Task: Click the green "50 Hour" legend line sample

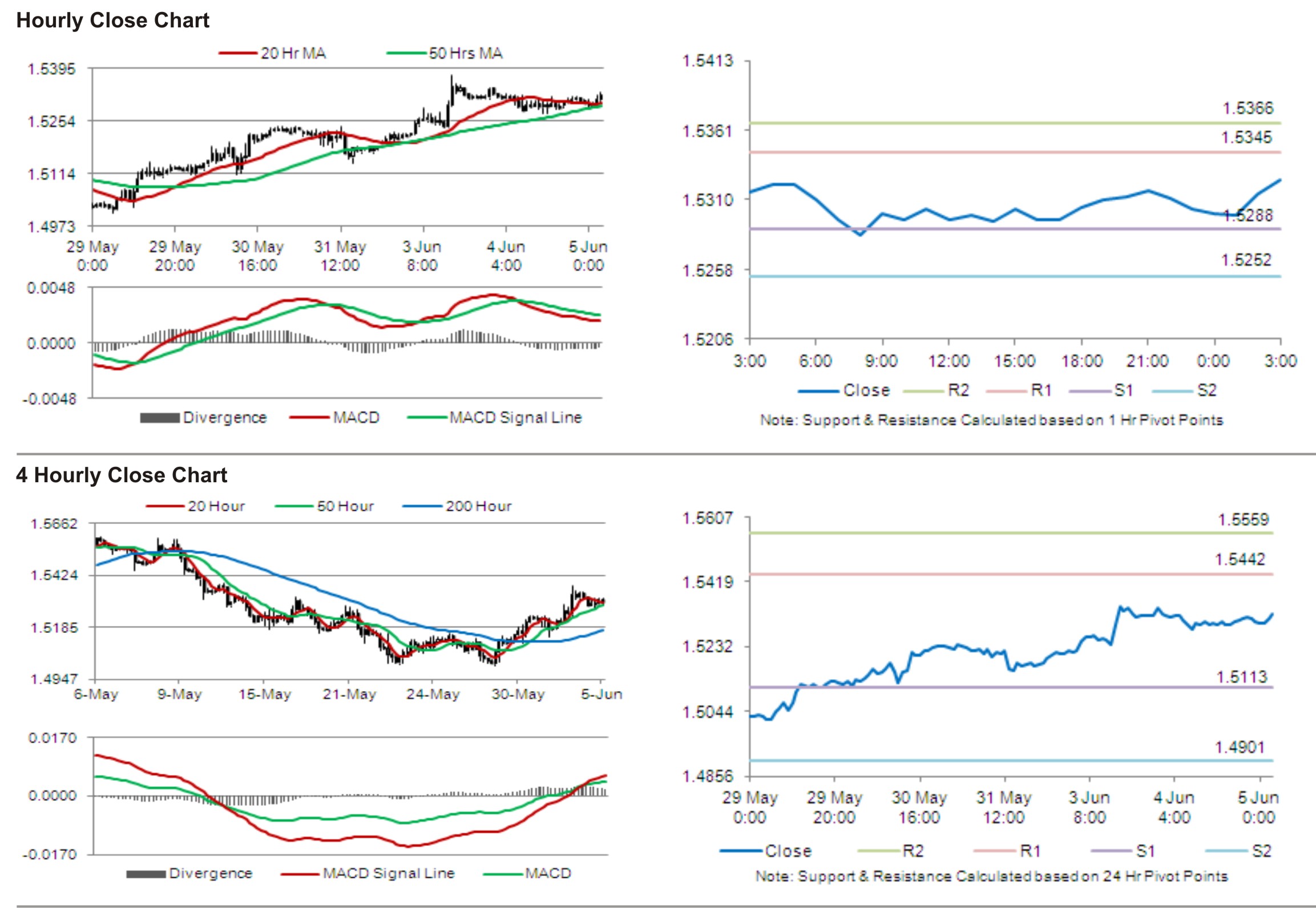Action: [x=295, y=506]
